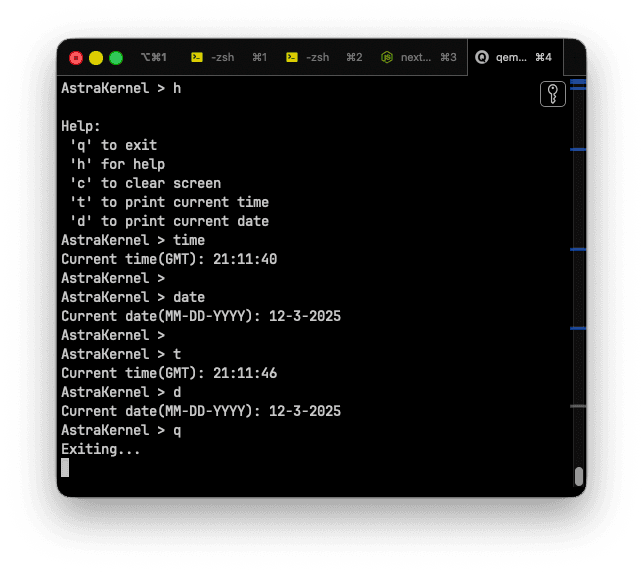This screenshot has height=572, width=643.
Task: Switch to the second -zsh tab
Action: [317, 57]
